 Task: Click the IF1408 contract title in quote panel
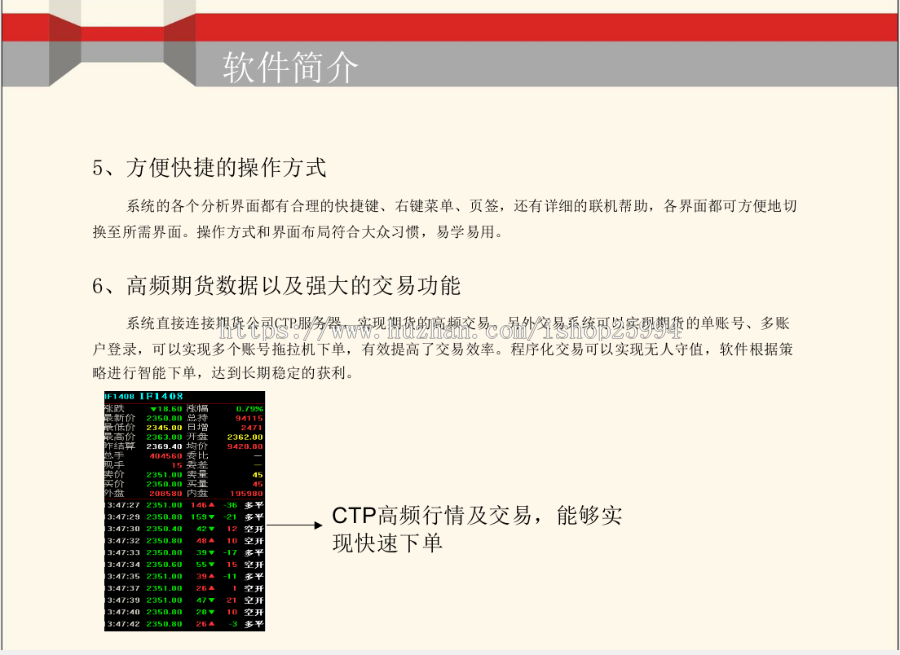(161, 396)
